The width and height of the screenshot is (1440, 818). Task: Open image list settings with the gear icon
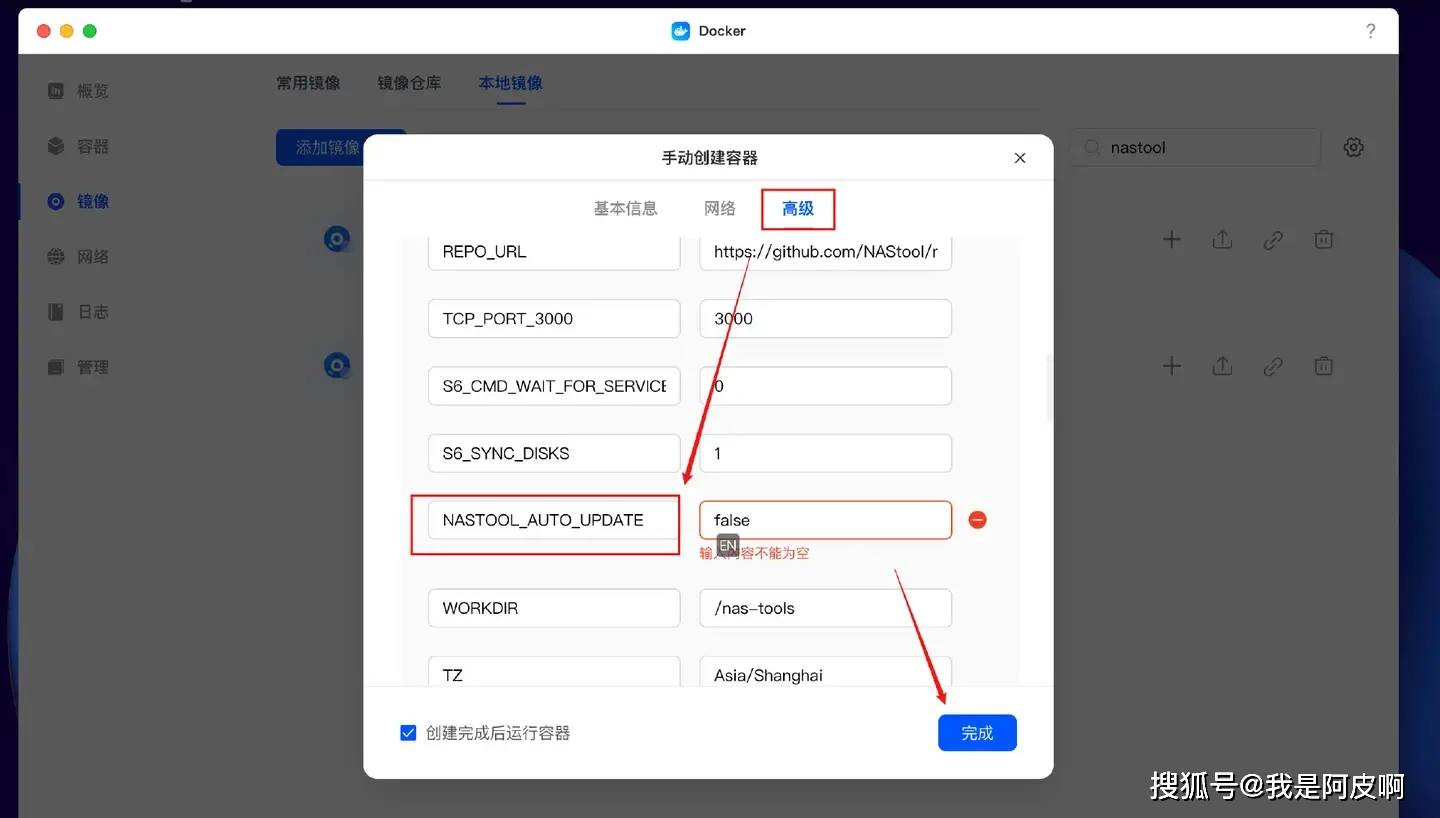1353,146
